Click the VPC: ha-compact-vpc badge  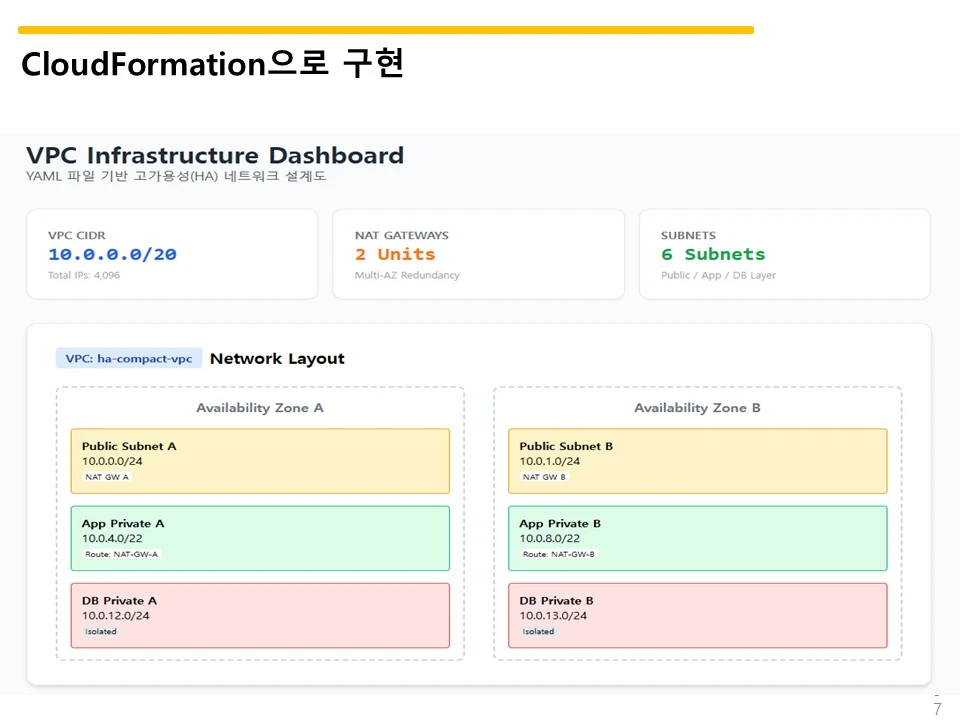[129, 358]
